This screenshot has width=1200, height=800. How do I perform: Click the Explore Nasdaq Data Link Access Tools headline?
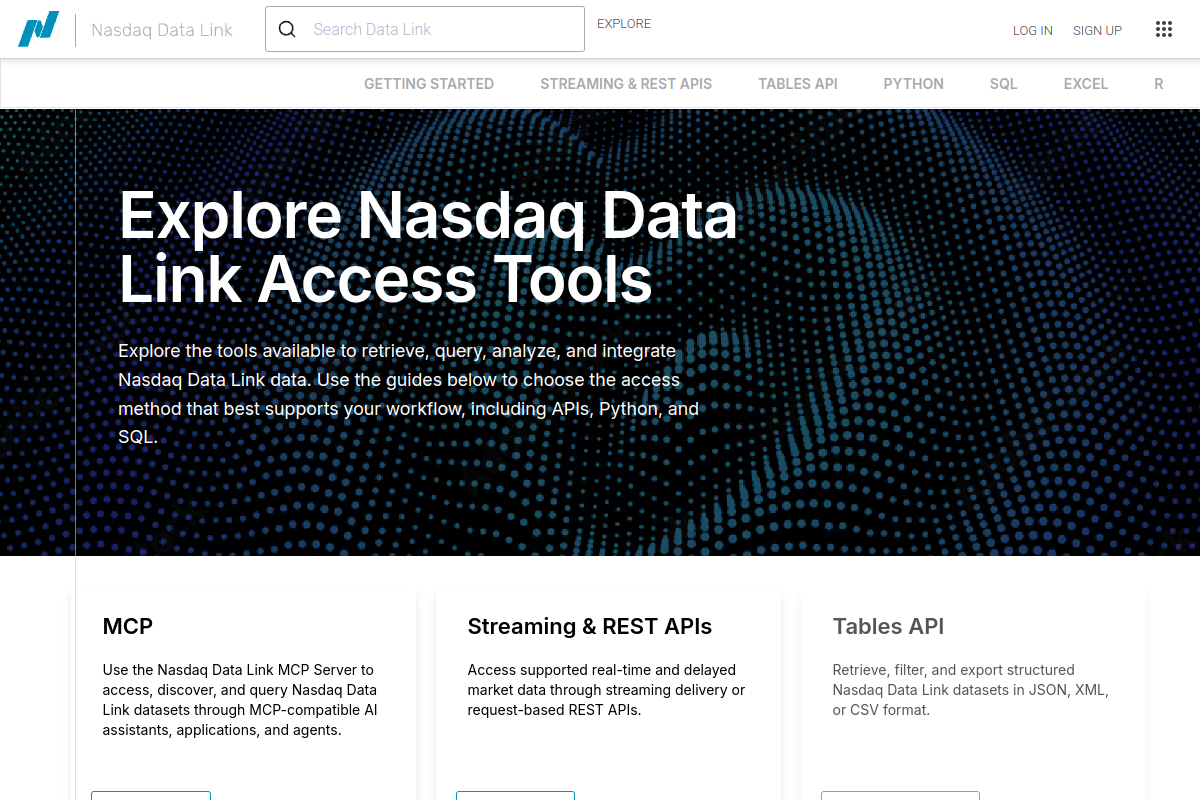(428, 247)
